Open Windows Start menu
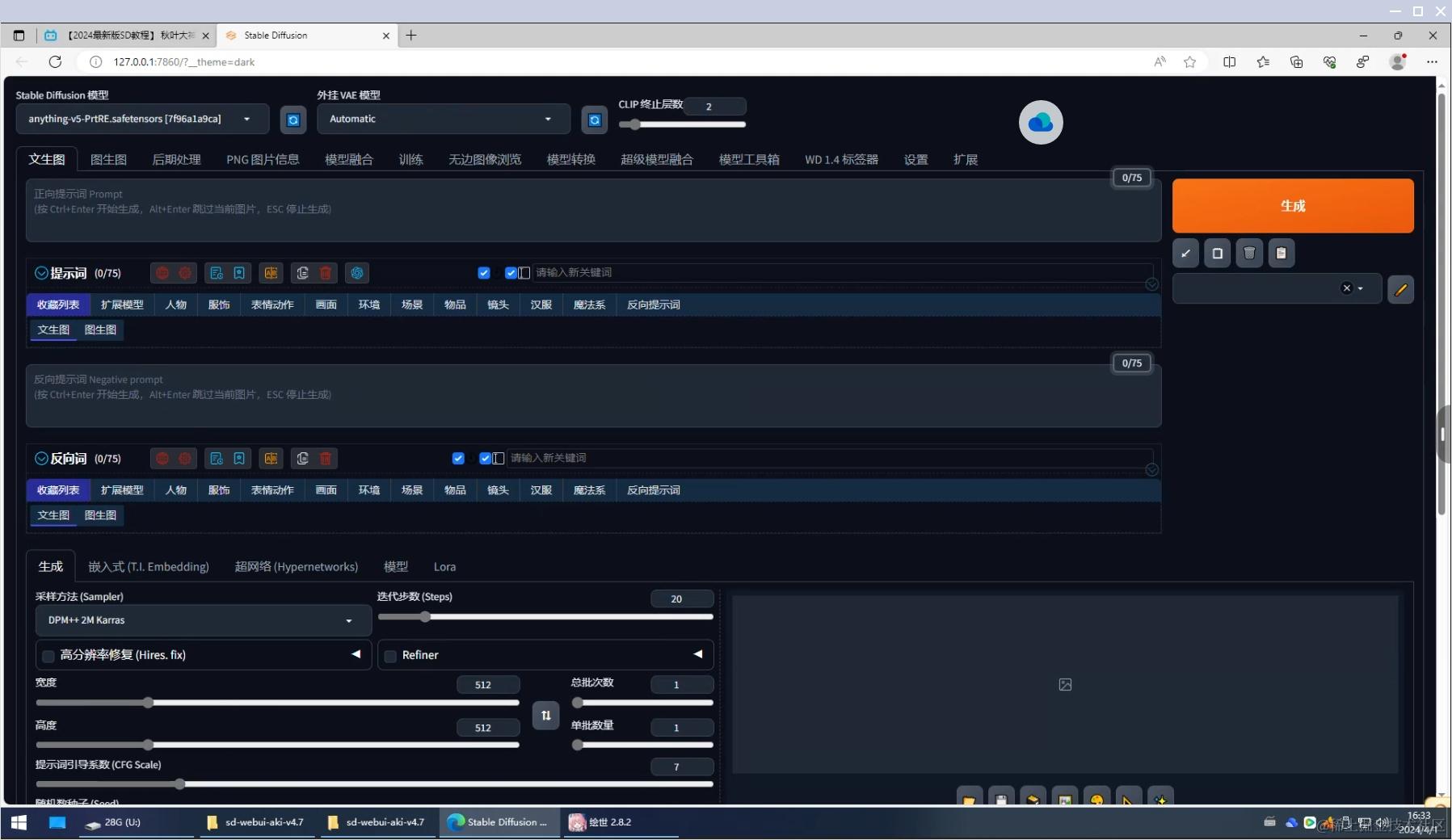 (19, 822)
